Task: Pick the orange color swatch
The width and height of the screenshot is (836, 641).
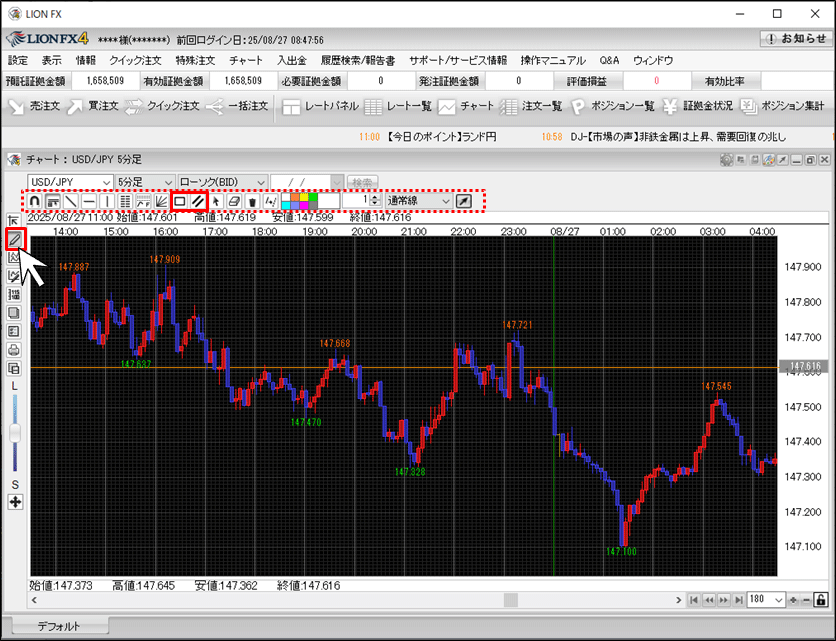Action: pos(294,197)
